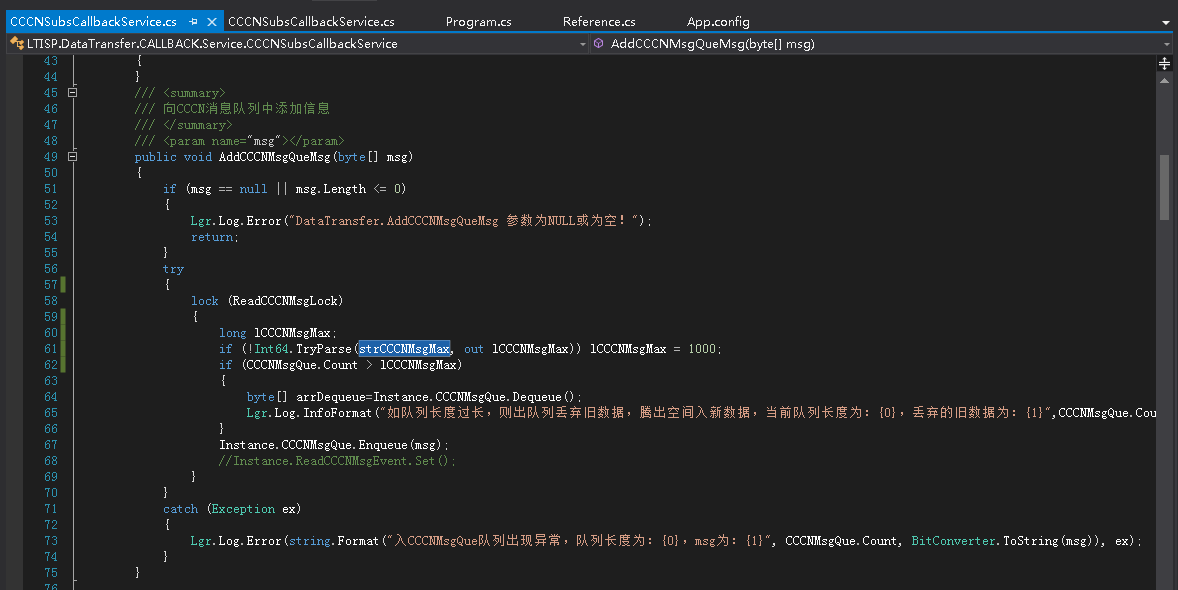Open the class navigation dropdown arrow
1178x590 pixels.
pos(582,44)
